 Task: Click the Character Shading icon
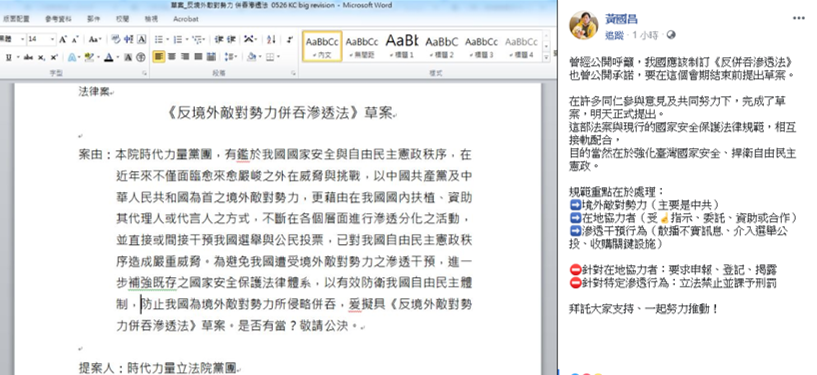click(128, 57)
